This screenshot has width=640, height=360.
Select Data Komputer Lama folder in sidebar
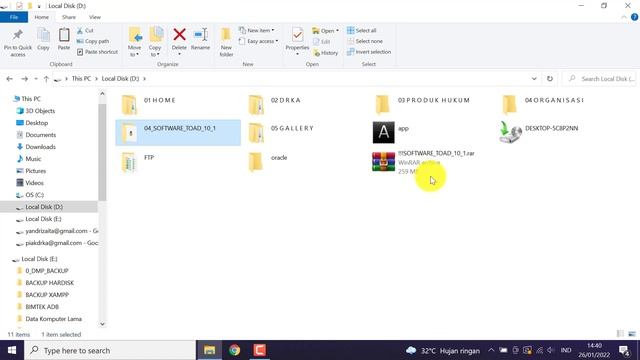point(53,319)
